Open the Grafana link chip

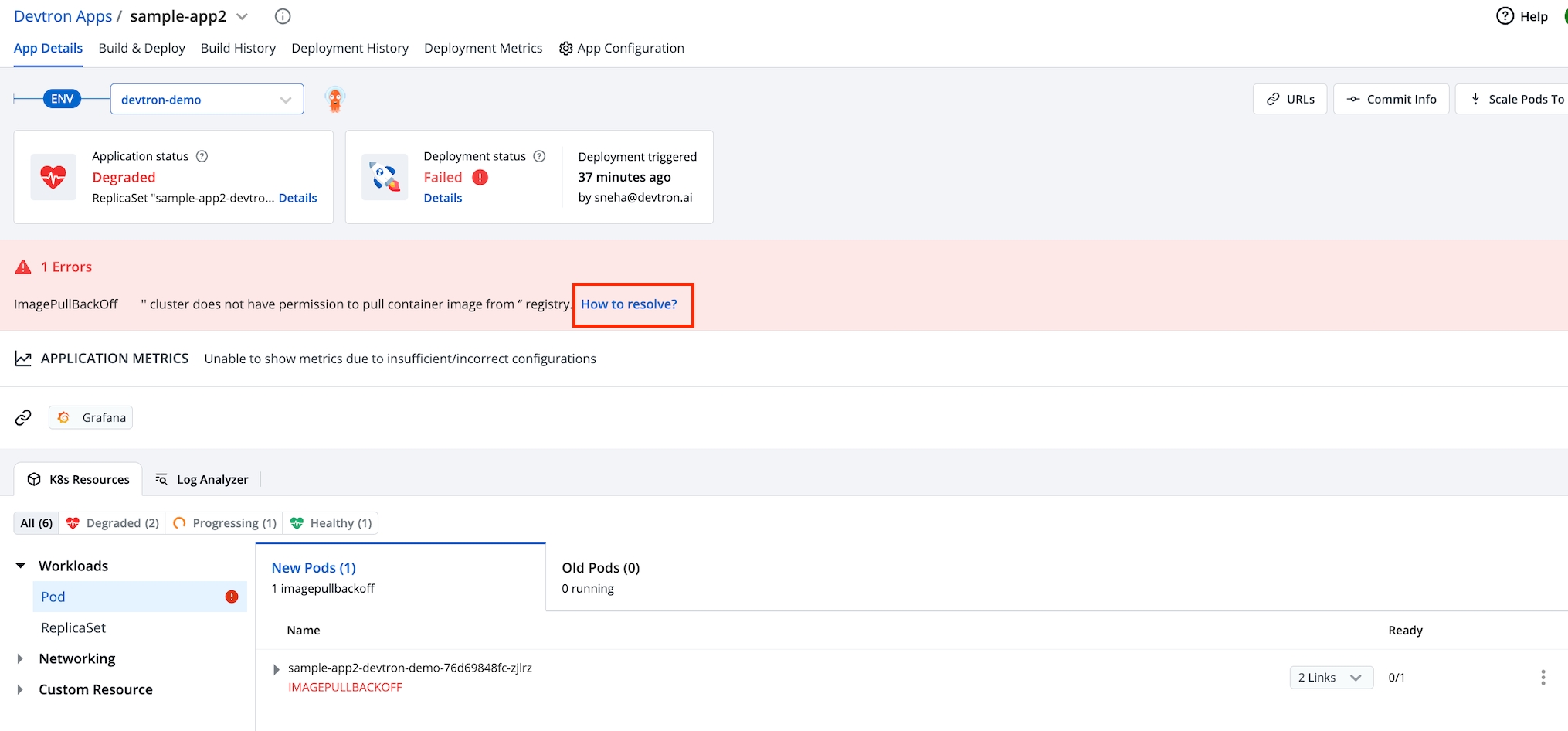pos(90,417)
